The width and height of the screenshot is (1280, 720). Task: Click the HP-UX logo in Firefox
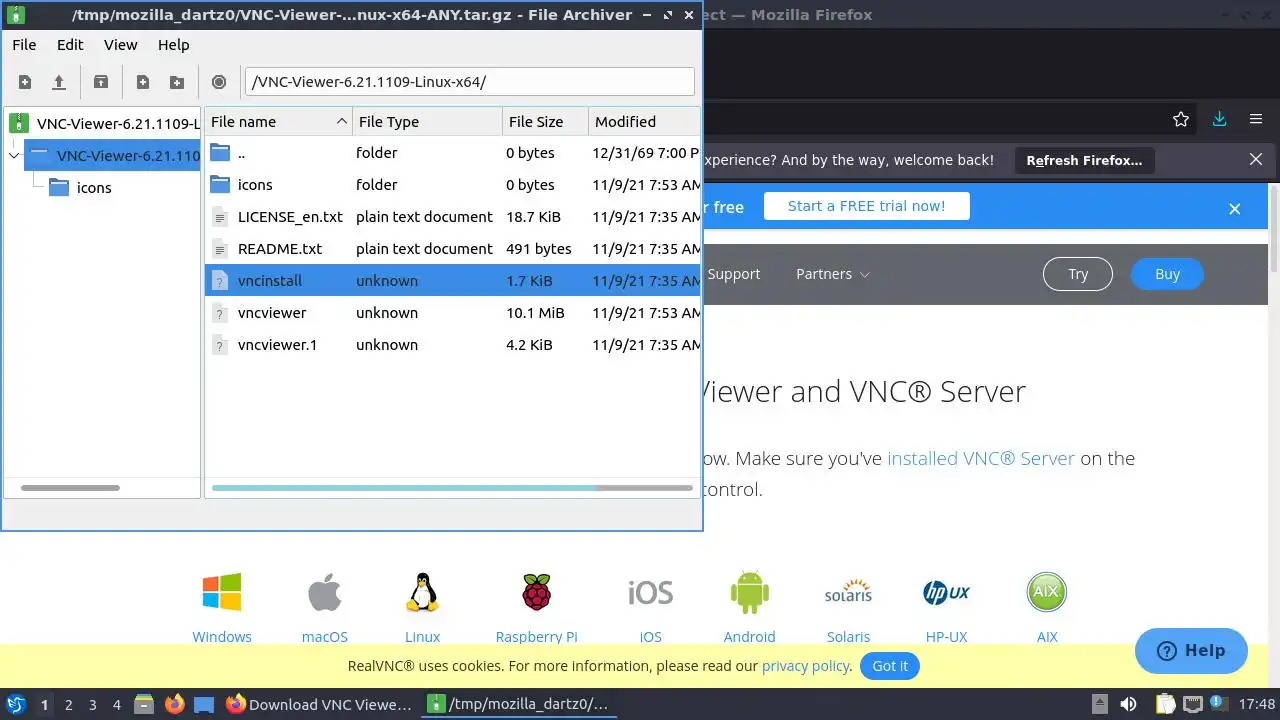point(946,592)
